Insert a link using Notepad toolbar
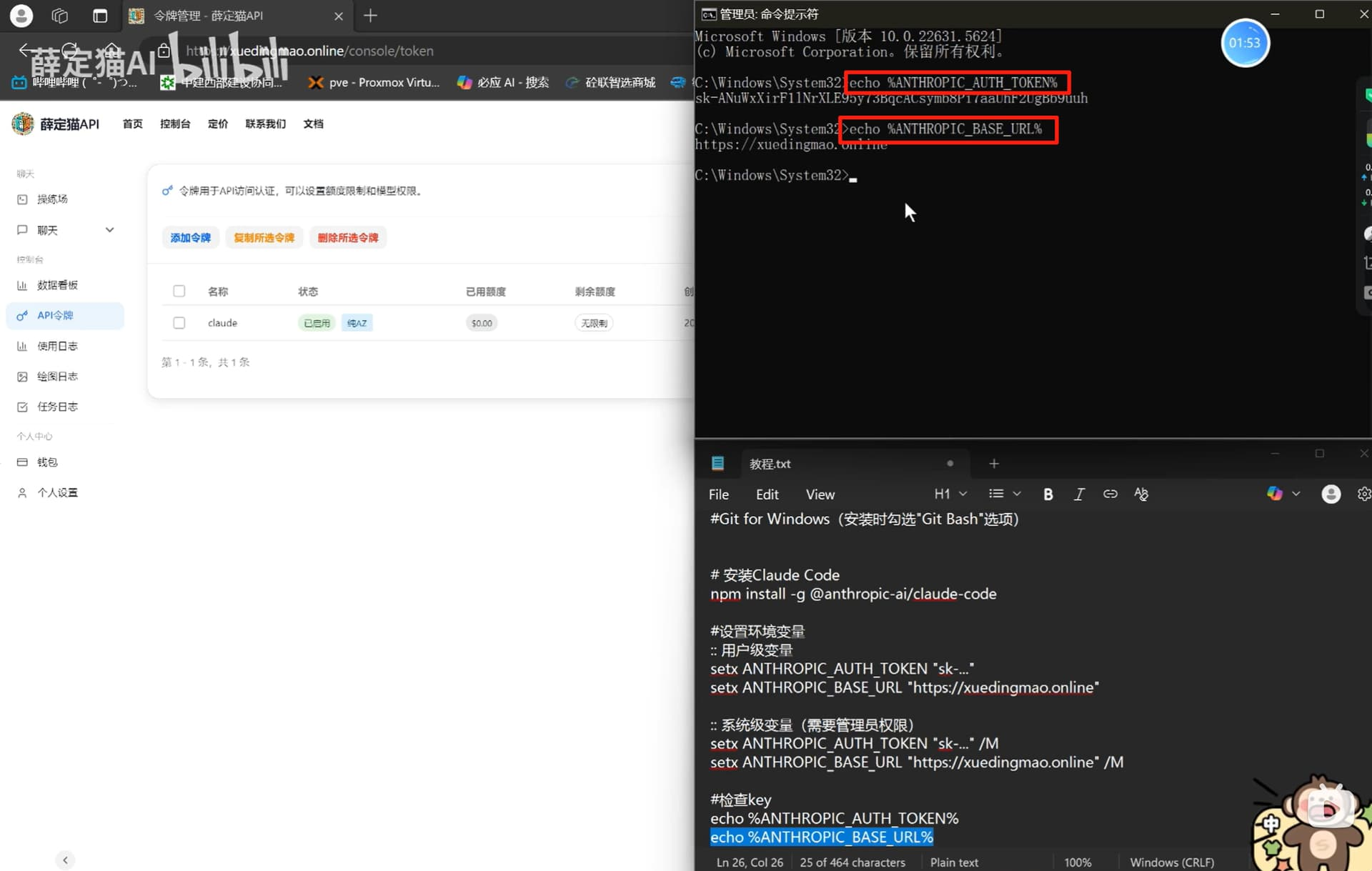Viewport: 1372px width, 871px height. [x=1110, y=494]
